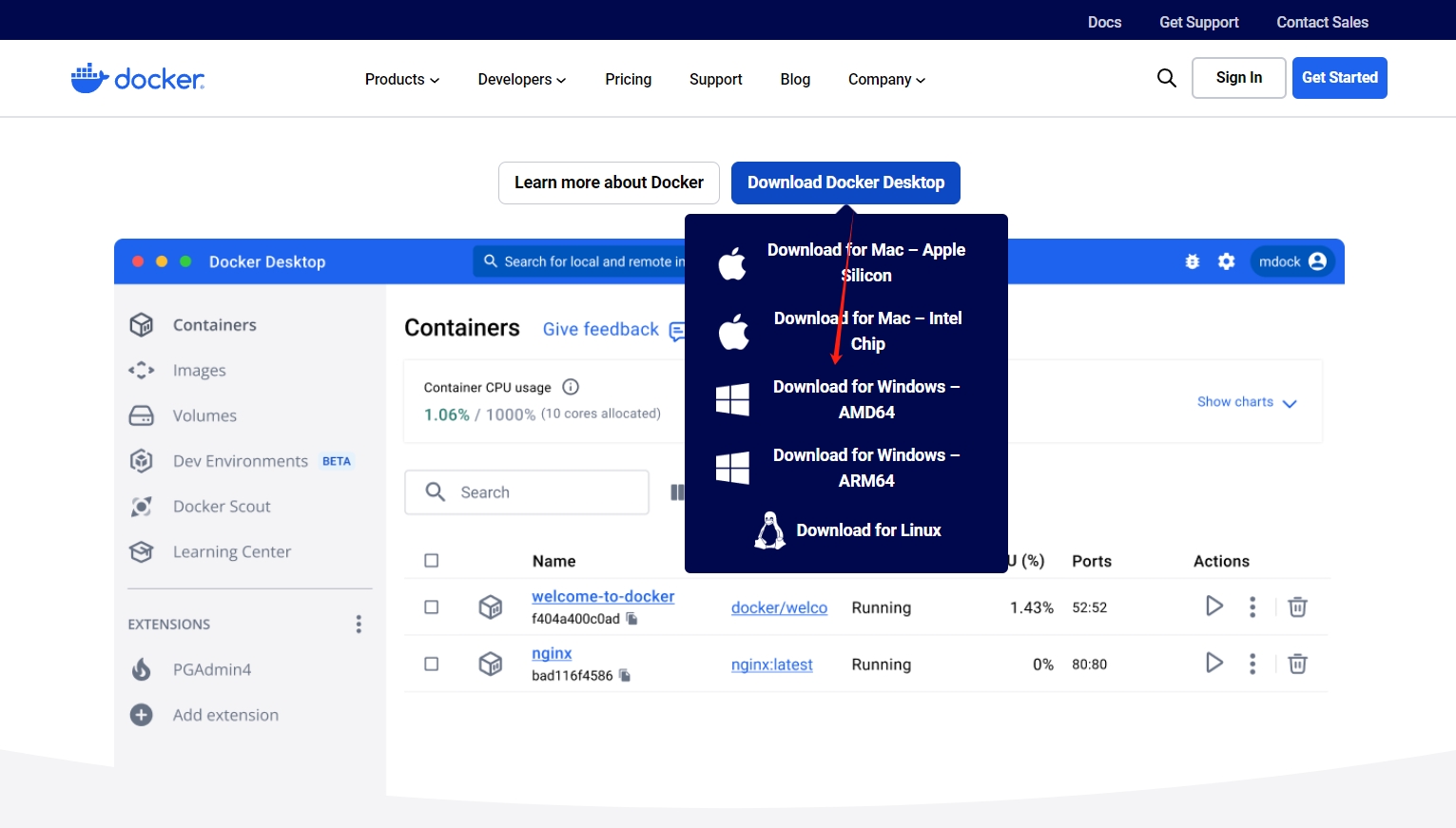Click the Dev Environments icon in sidebar

142,461
